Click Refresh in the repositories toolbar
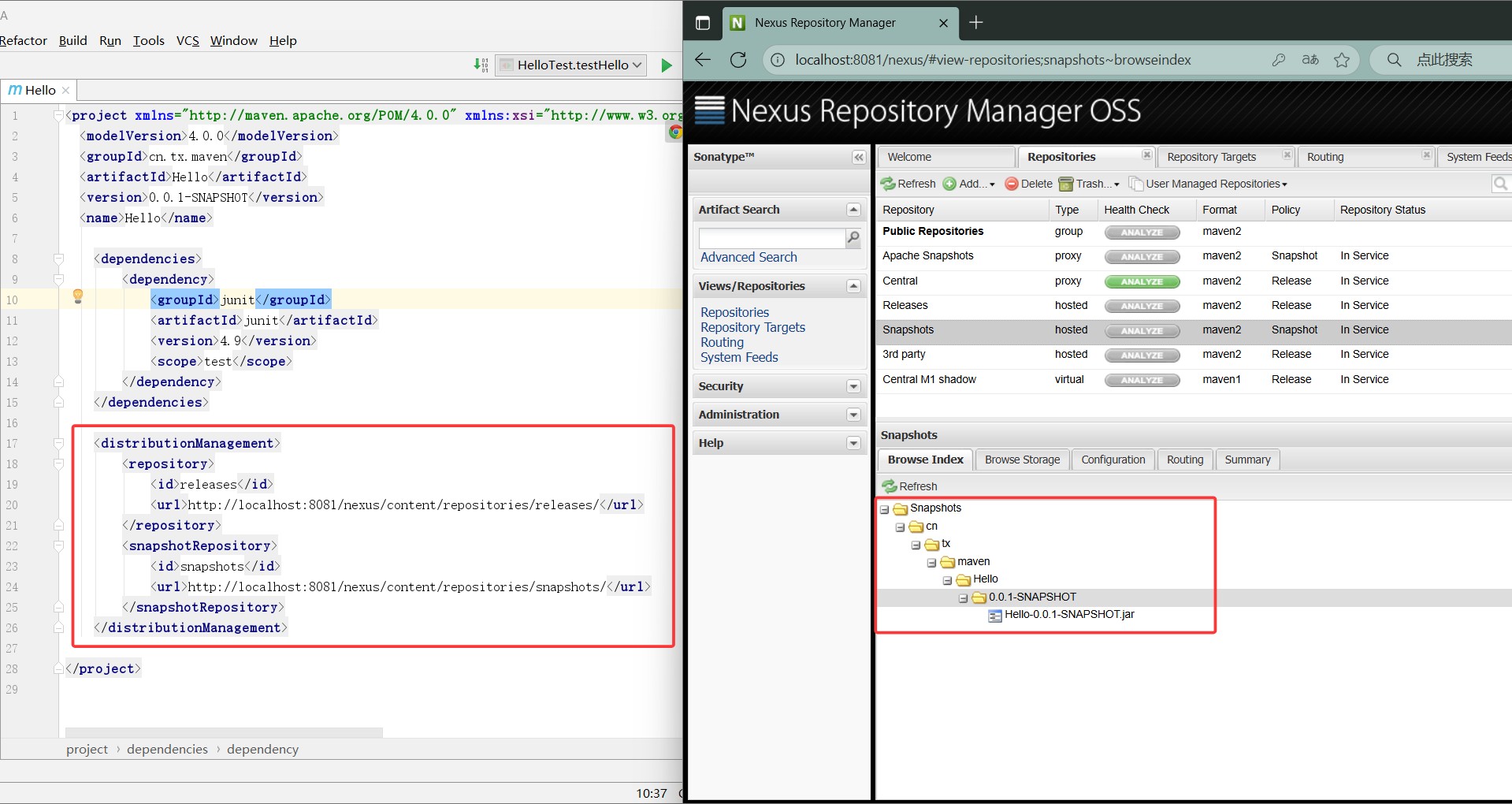The height and width of the screenshot is (804, 1512). coord(908,184)
